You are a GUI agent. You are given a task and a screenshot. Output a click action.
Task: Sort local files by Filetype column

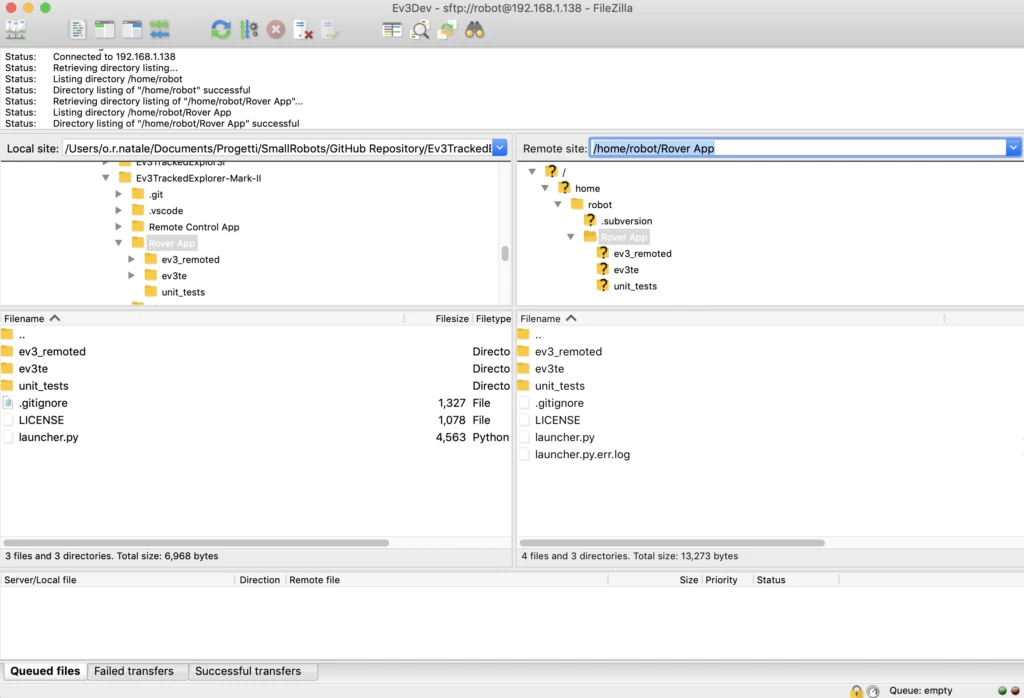pyautogui.click(x=493, y=319)
